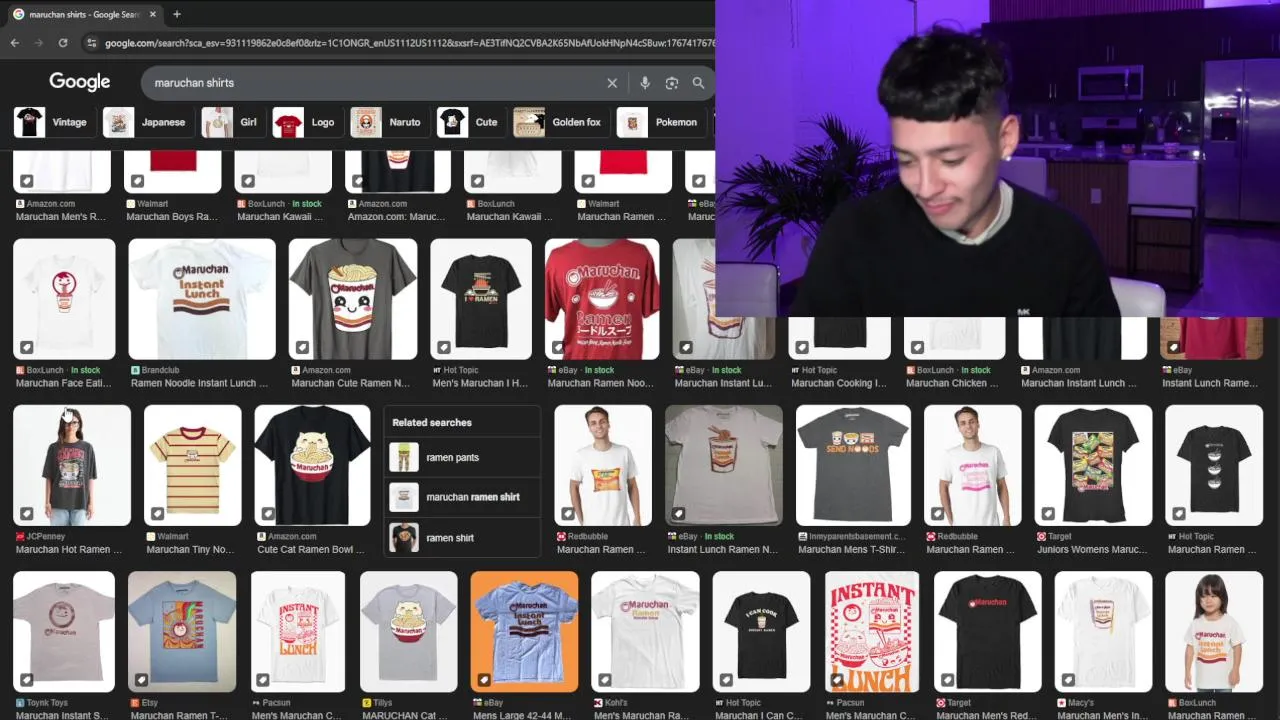1280x720 pixels.
Task: Open the orange background eBay Mens Large shirt
Action: pos(524,631)
